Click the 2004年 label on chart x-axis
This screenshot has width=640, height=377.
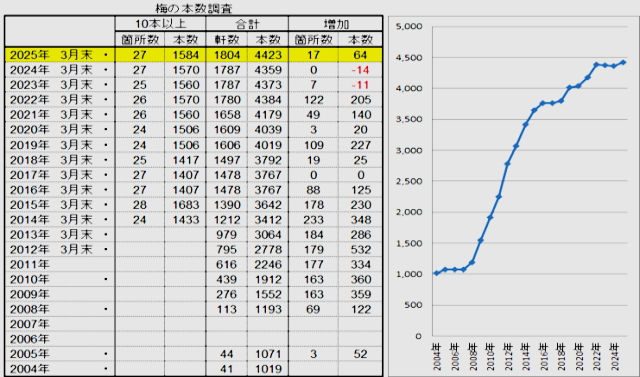pyautogui.click(x=437, y=357)
